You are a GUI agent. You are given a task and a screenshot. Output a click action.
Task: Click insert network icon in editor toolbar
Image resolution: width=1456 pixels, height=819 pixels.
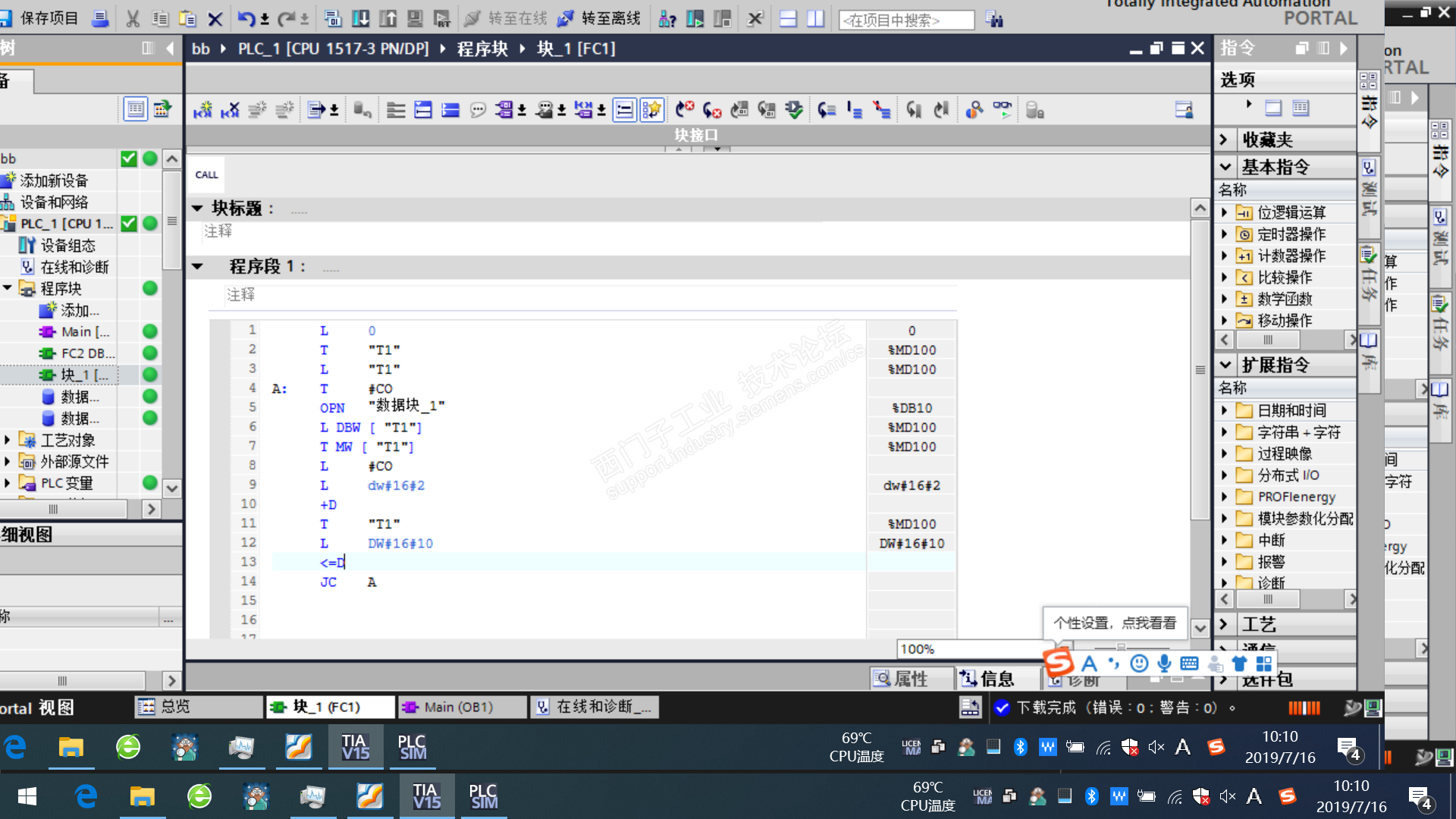pos(202,110)
